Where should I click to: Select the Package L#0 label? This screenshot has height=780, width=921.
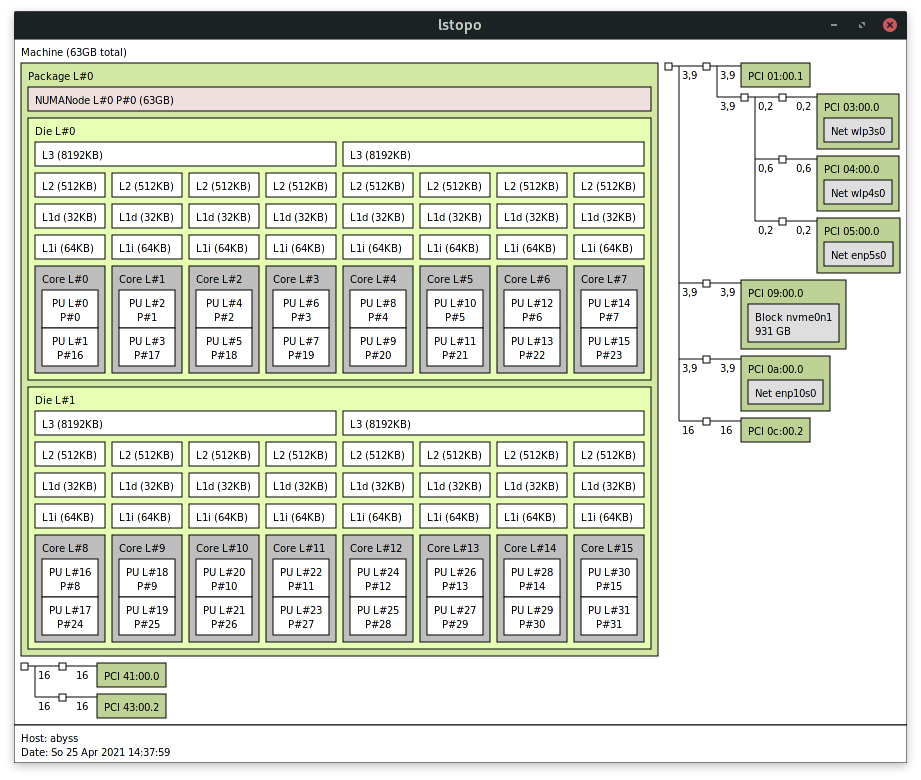(61, 77)
